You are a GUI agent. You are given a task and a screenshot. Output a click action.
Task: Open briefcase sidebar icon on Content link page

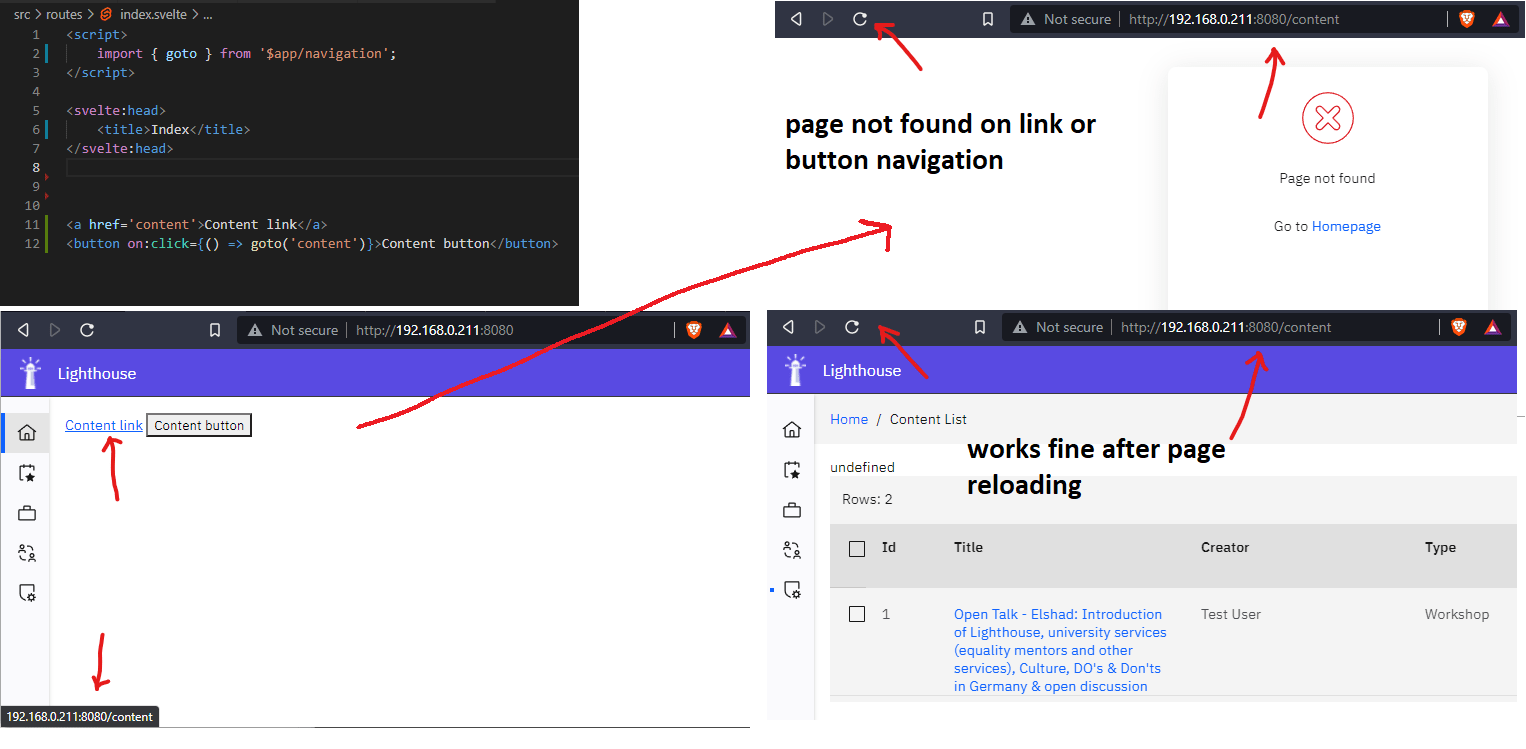pos(27,513)
